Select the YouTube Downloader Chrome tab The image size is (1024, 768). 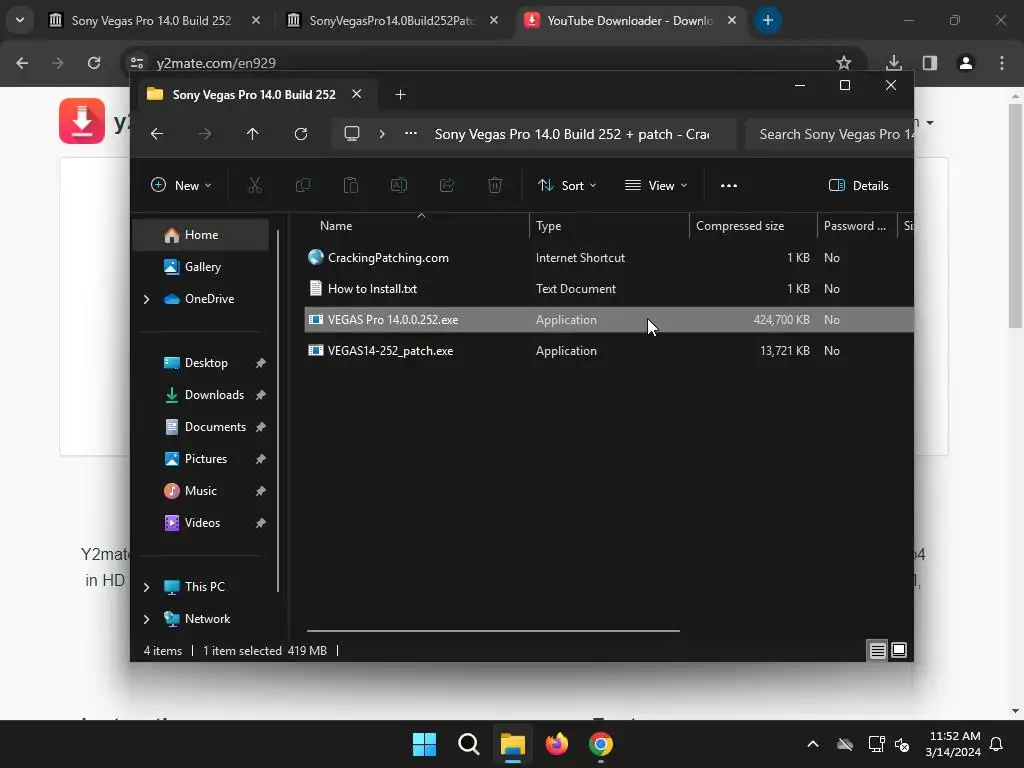coord(629,20)
